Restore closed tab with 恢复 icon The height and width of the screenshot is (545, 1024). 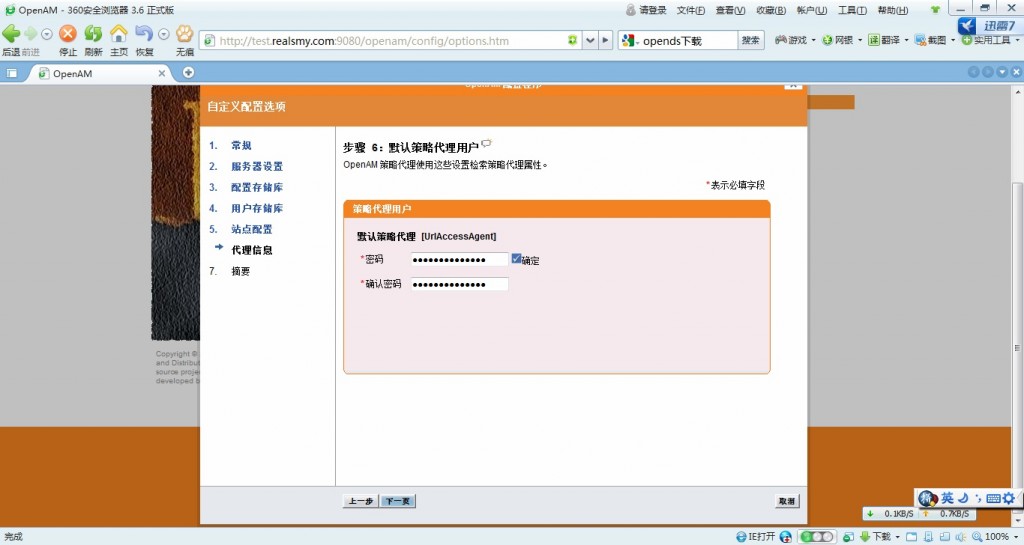[144, 33]
